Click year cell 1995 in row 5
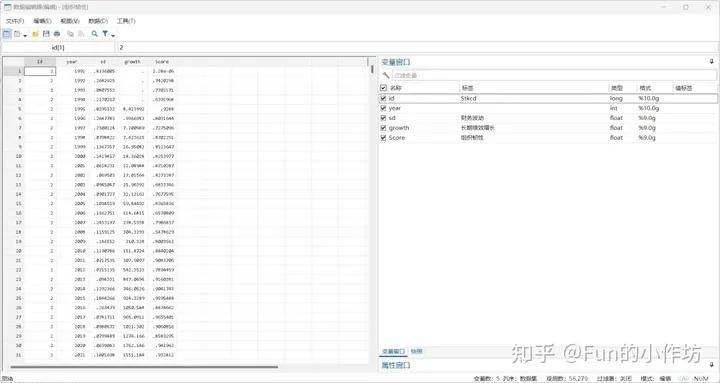This screenshot has width=720, height=383. click(79, 109)
